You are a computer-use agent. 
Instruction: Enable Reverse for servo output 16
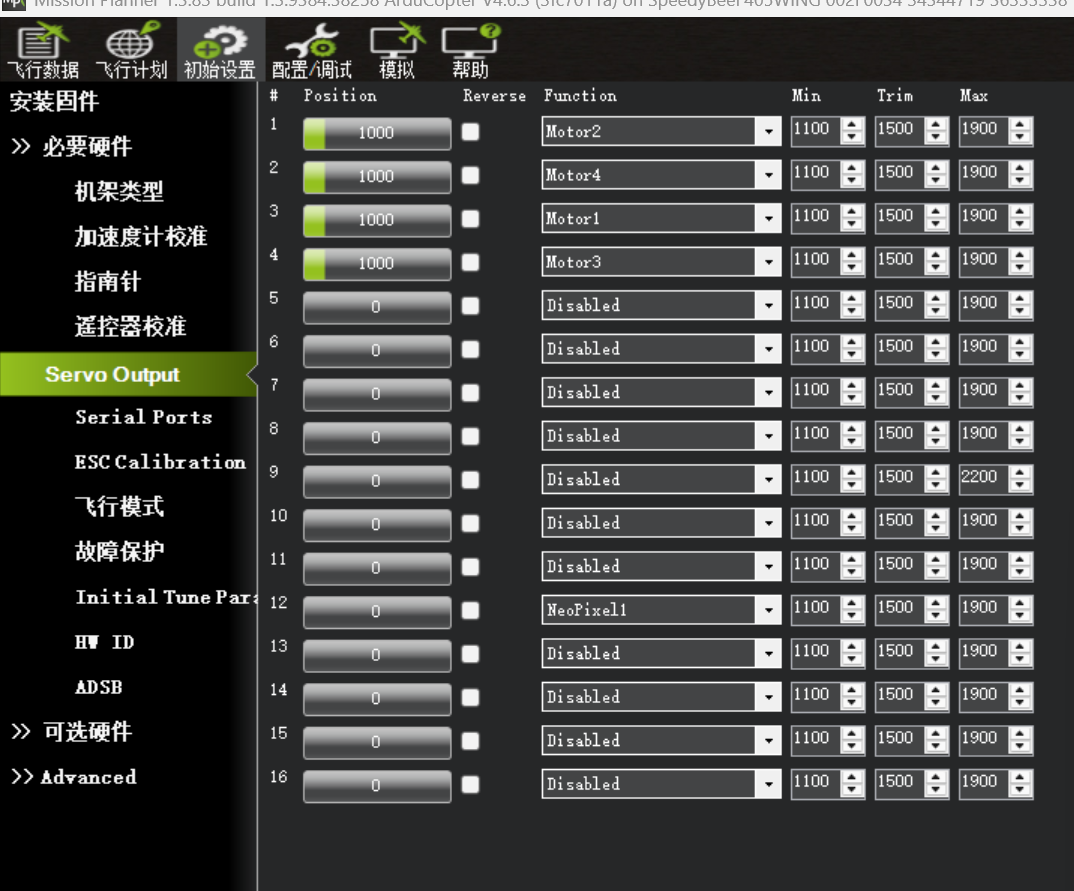coord(471,784)
